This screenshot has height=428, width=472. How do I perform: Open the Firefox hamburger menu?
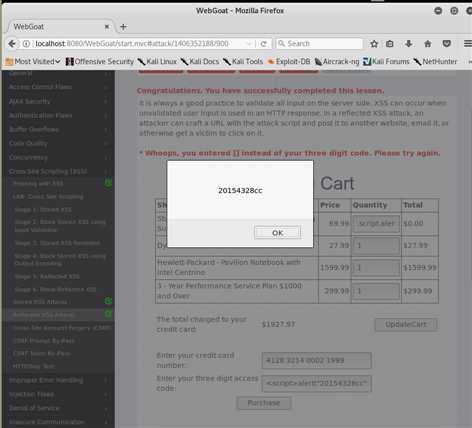pyautogui.click(x=467, y=44)
